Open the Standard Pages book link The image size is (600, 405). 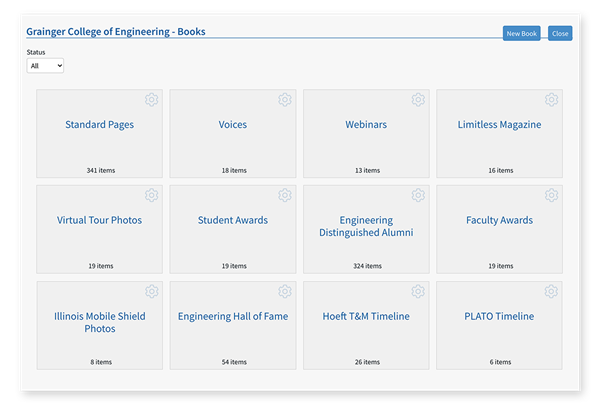tap(99, 125)
